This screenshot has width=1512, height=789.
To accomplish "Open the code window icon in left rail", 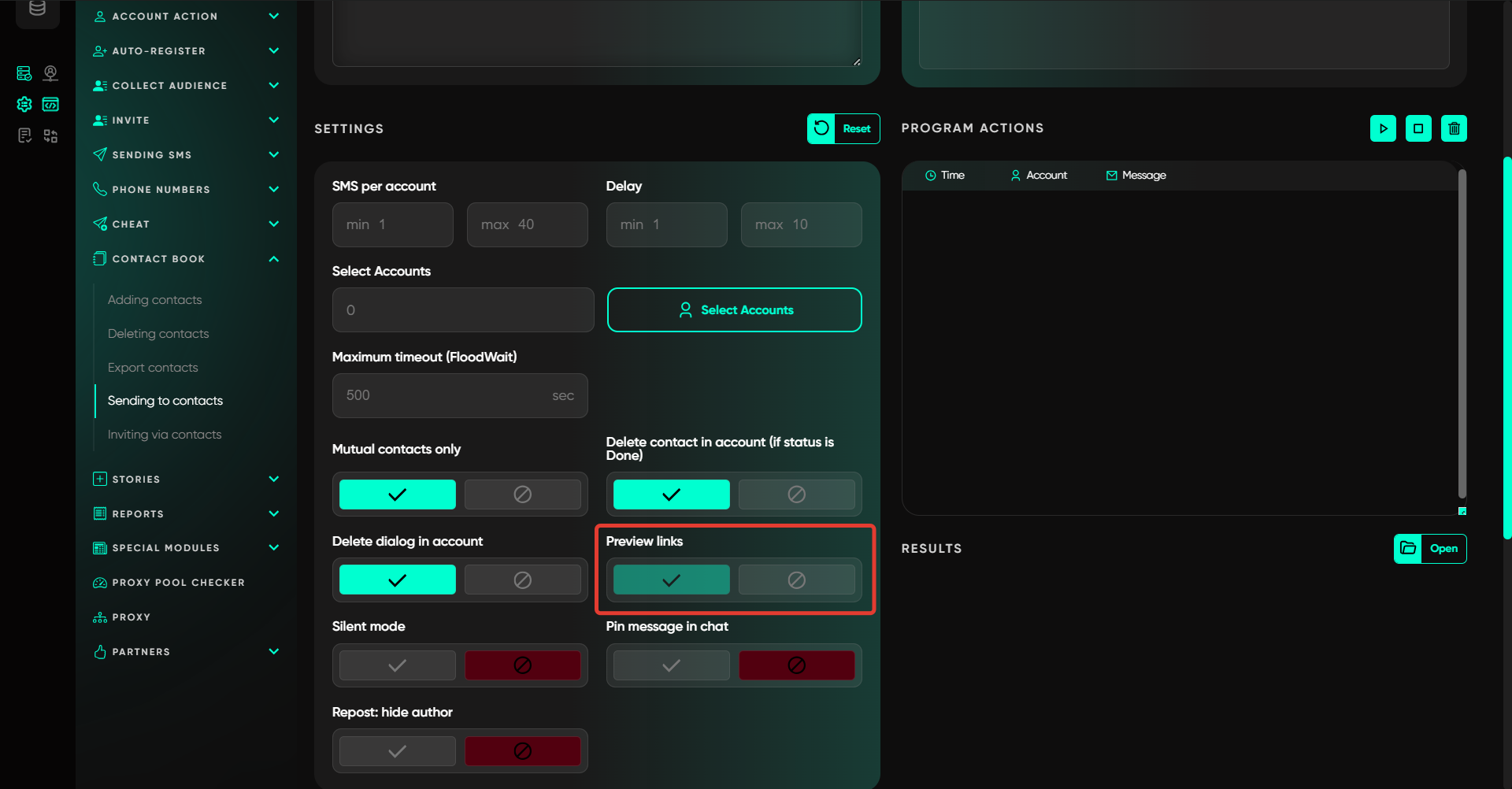I will click(50, 104).
